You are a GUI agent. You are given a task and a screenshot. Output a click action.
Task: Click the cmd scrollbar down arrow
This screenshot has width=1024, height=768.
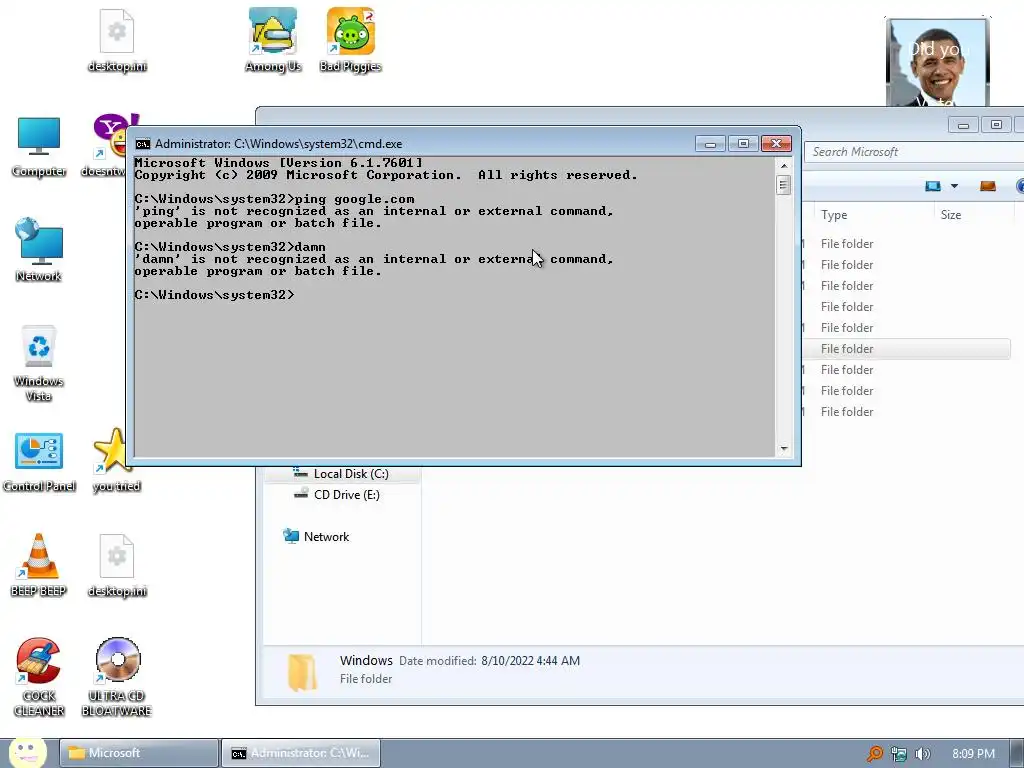coord(784,449)
